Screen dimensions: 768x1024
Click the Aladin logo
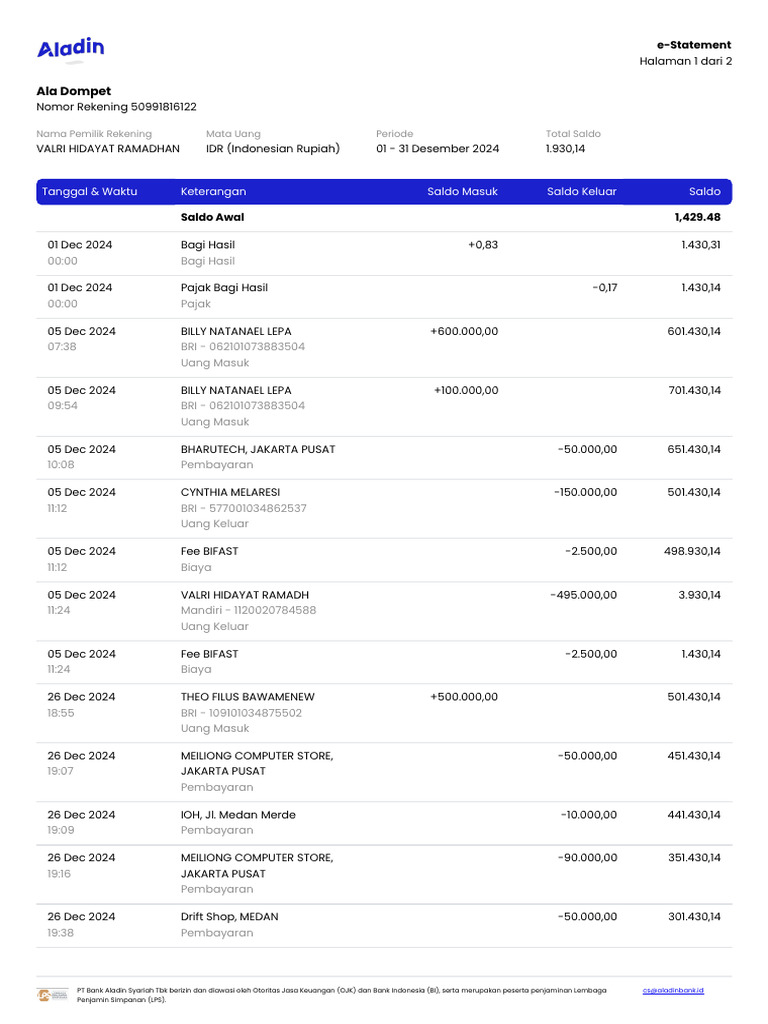coord(70,49)
